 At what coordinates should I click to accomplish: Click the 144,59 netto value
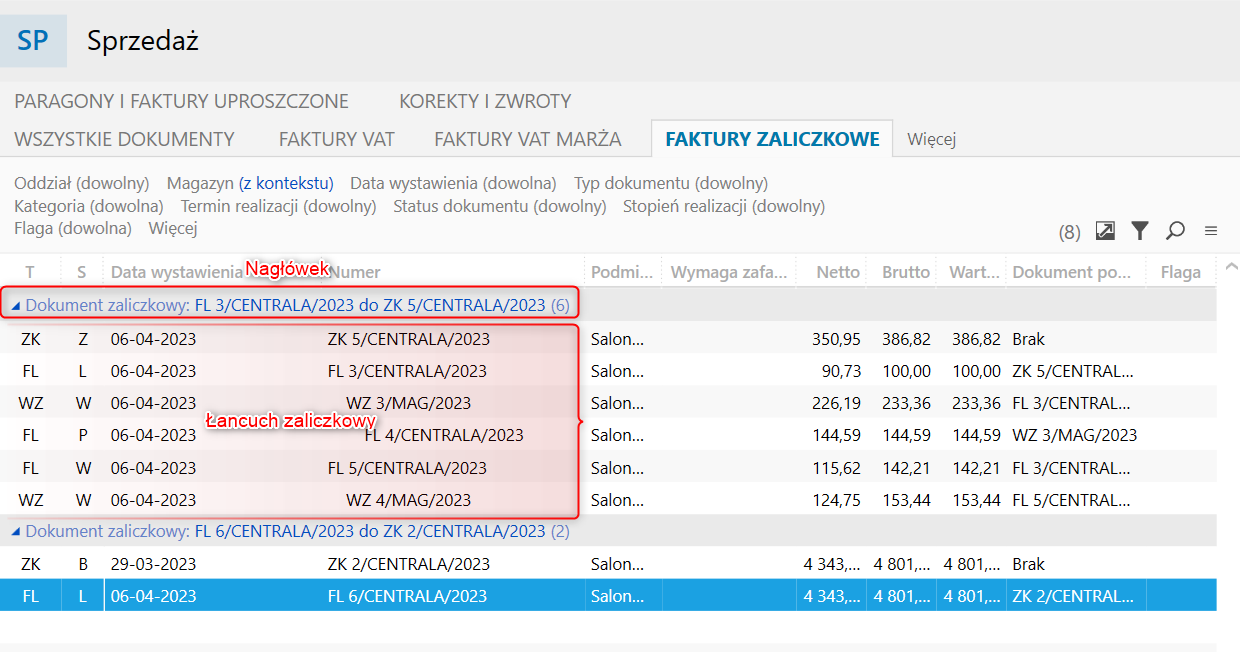(x=838, y=435)
